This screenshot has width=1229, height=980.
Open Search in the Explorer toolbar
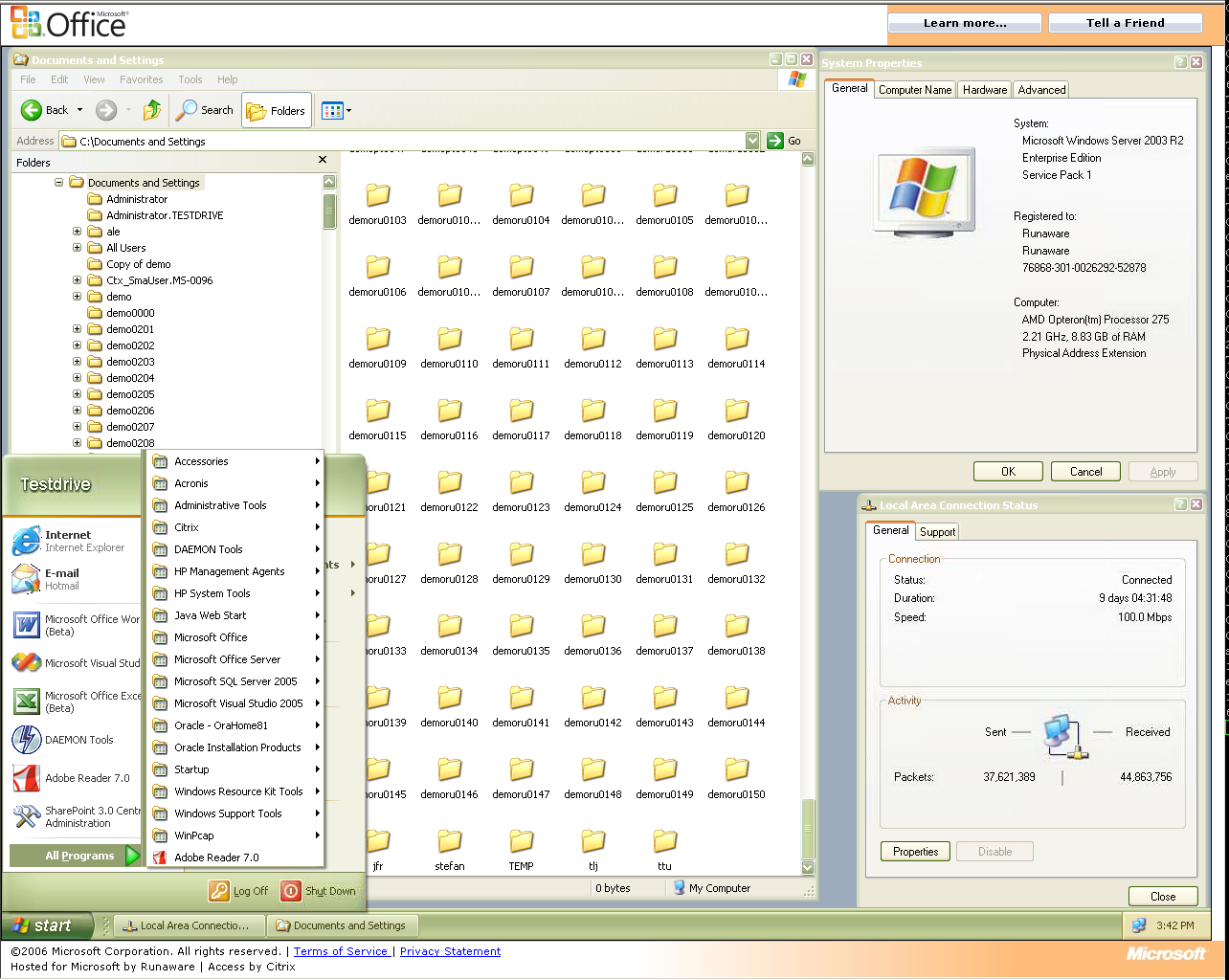pos(204,110)
